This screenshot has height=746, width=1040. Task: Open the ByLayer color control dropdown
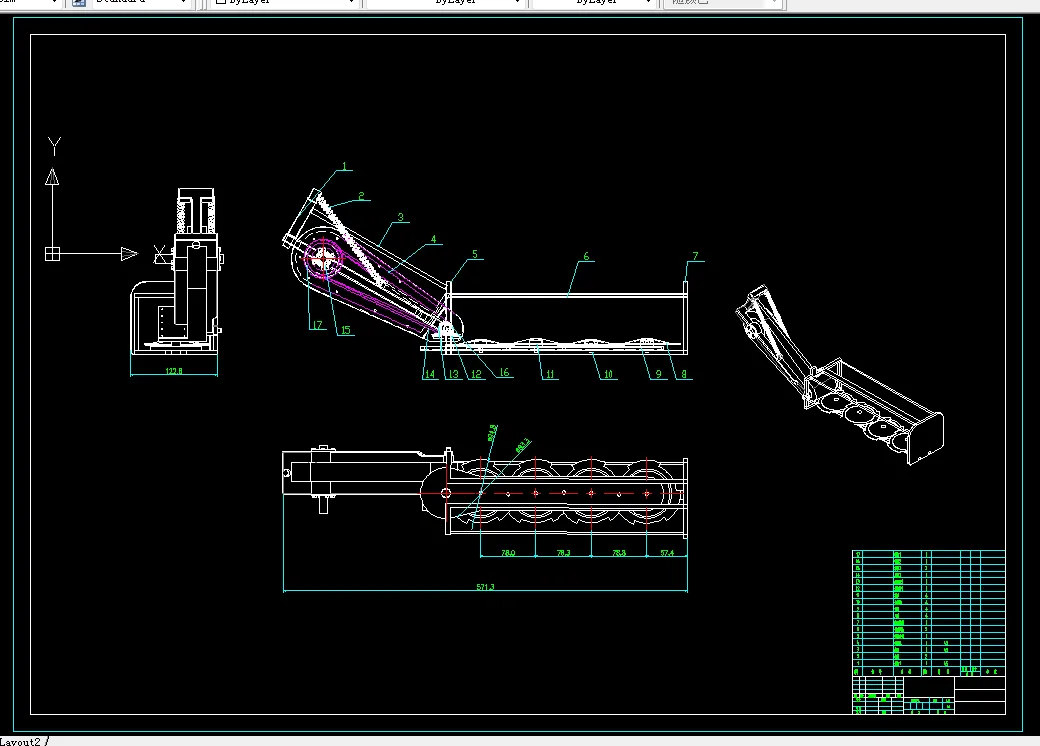[285, 3]
